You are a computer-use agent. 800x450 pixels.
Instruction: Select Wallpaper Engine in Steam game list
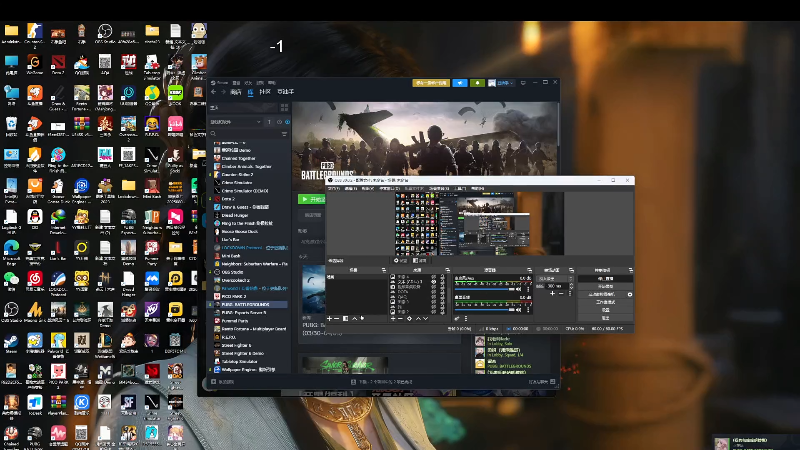tap(249, 369)
